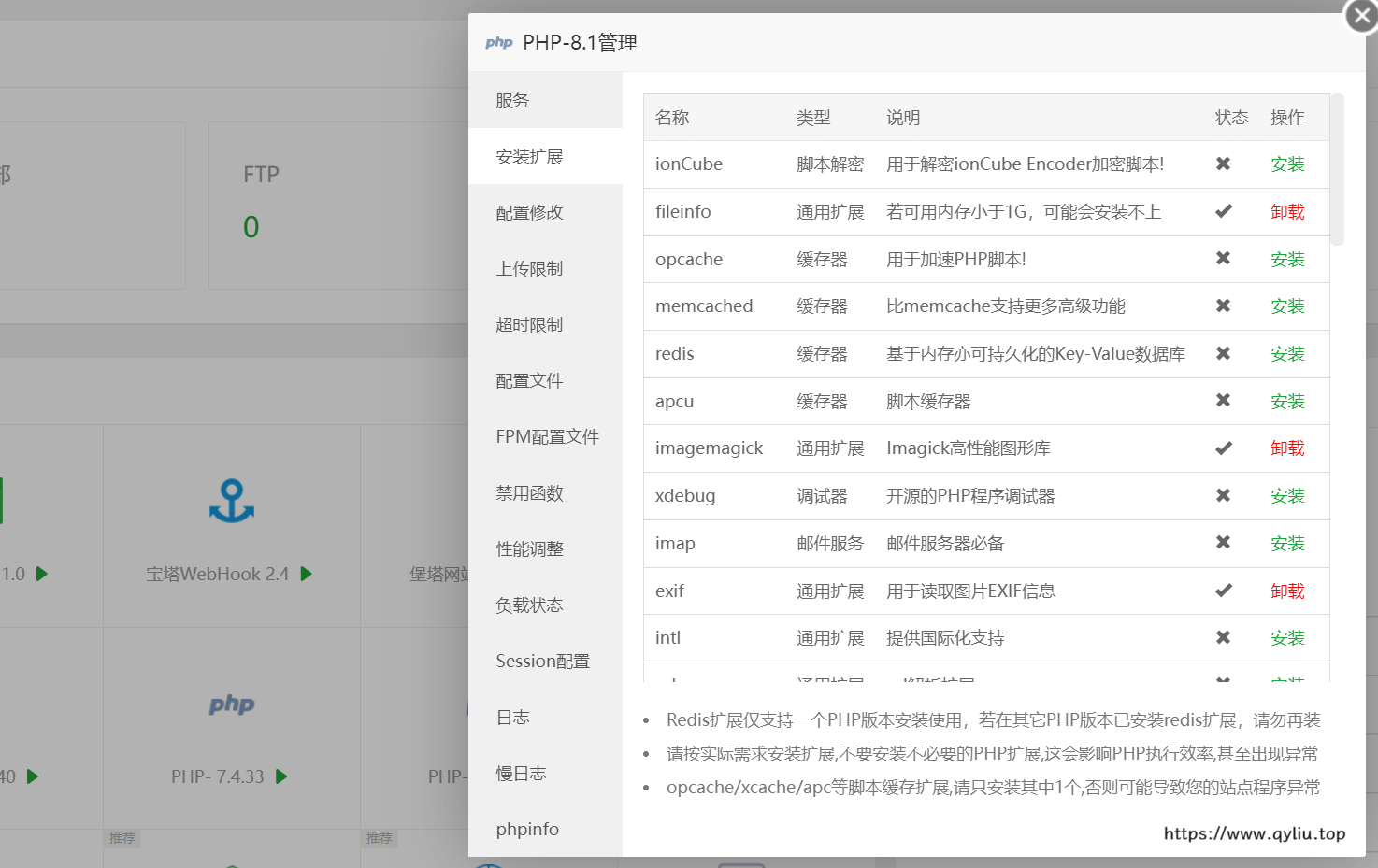The height and width of the screenshot is (868, 1378).
Task: Open the 服务 tab in sidebar
Action: pyautogui.click(x=512, y=101)
